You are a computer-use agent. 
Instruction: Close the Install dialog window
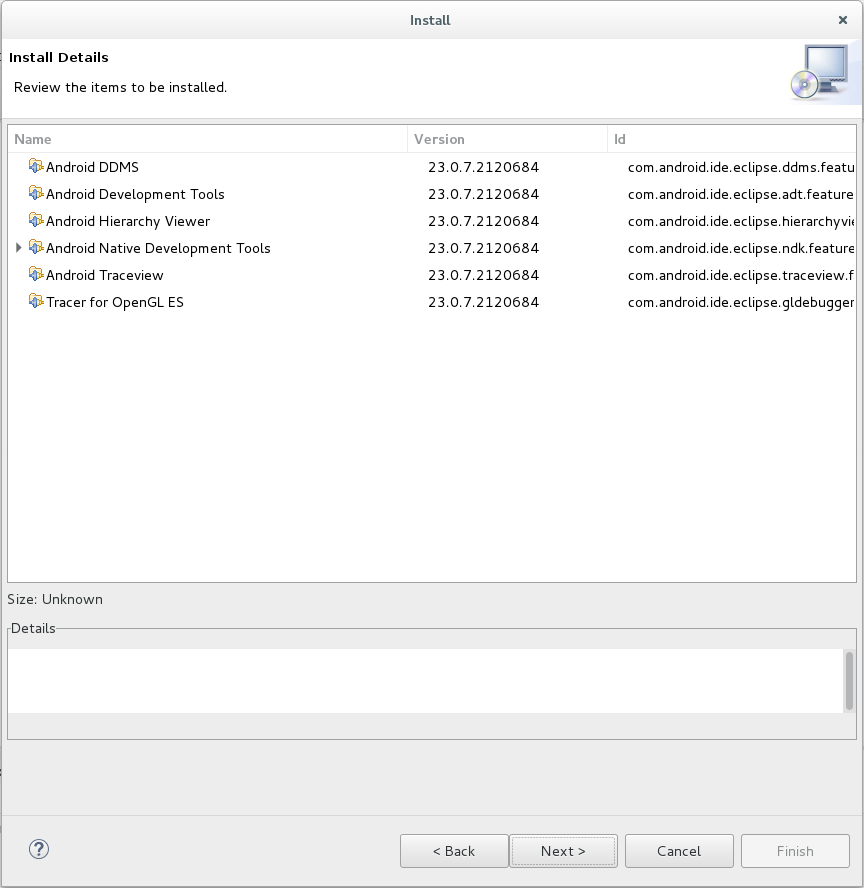[x=842, y=20]
